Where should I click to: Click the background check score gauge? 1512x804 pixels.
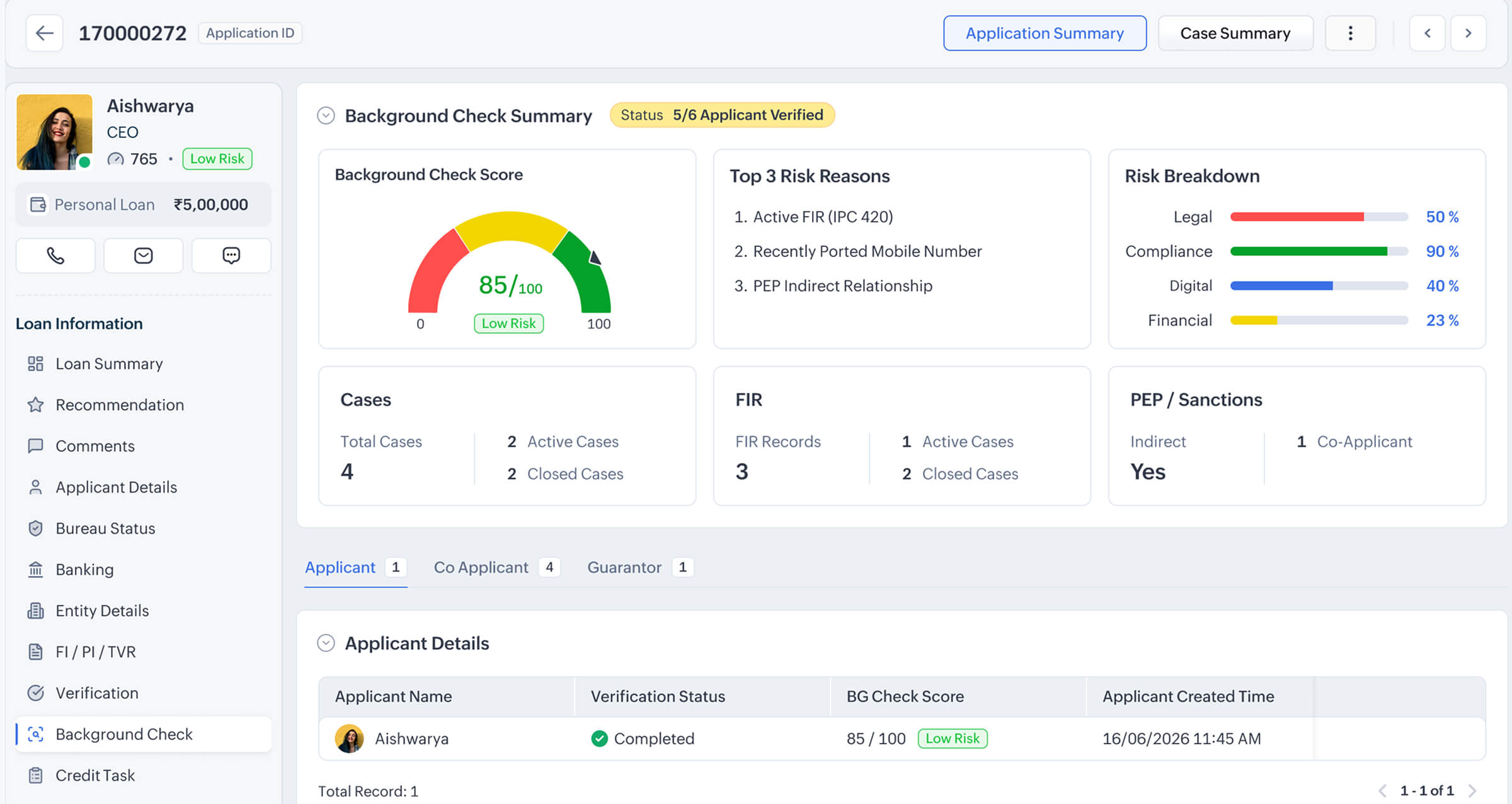[509, 263]
